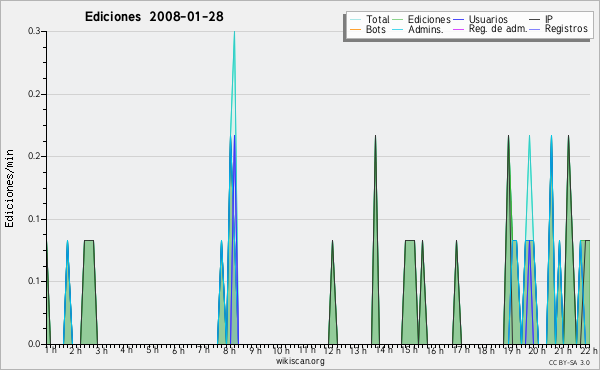Click the 19 h x-axis label
Image resolution: width=600 pixels, height=370 pixels.
[512, 350]
